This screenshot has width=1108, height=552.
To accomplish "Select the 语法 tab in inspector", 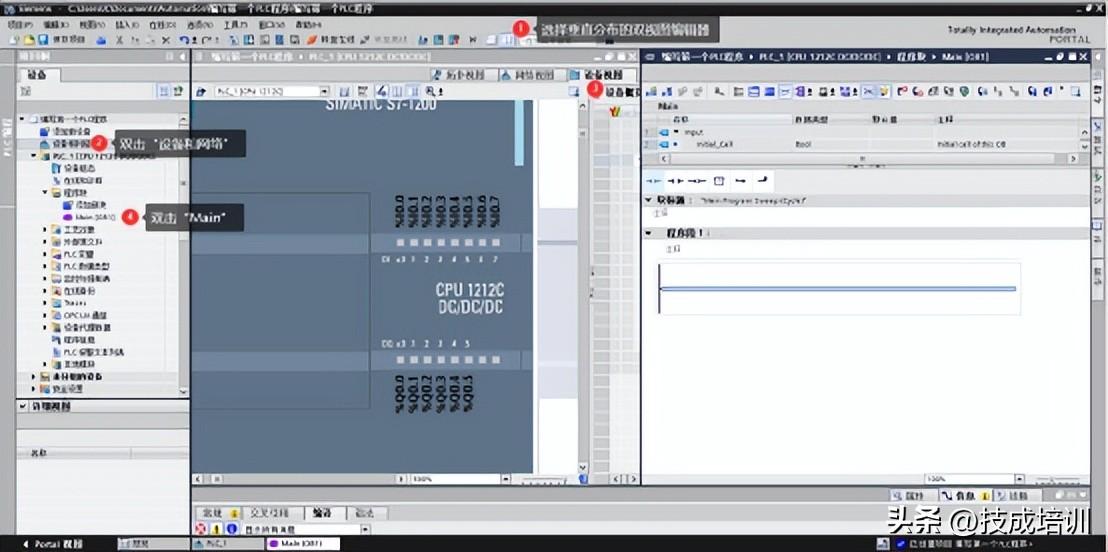I will [x=365, y=512].
